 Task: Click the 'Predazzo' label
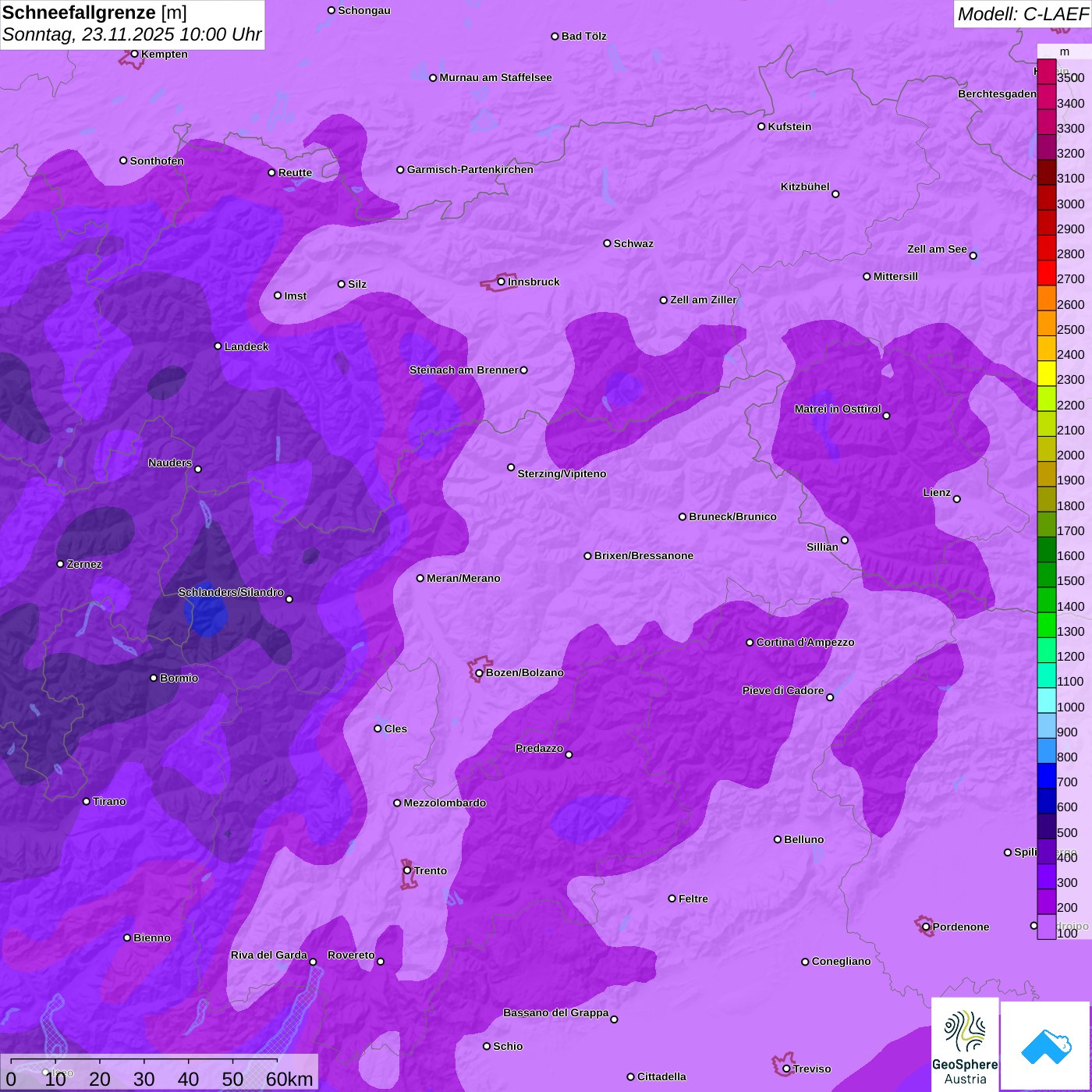click(x=539, y=748)
